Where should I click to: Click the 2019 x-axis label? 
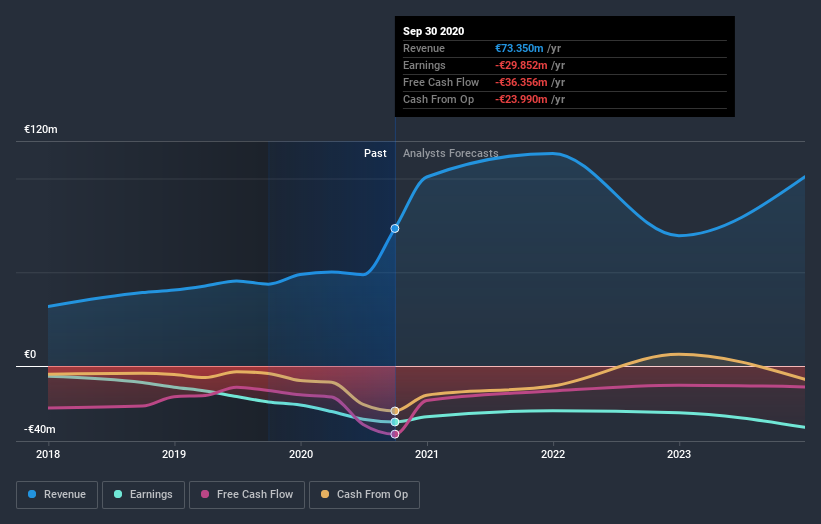[174, 454]
